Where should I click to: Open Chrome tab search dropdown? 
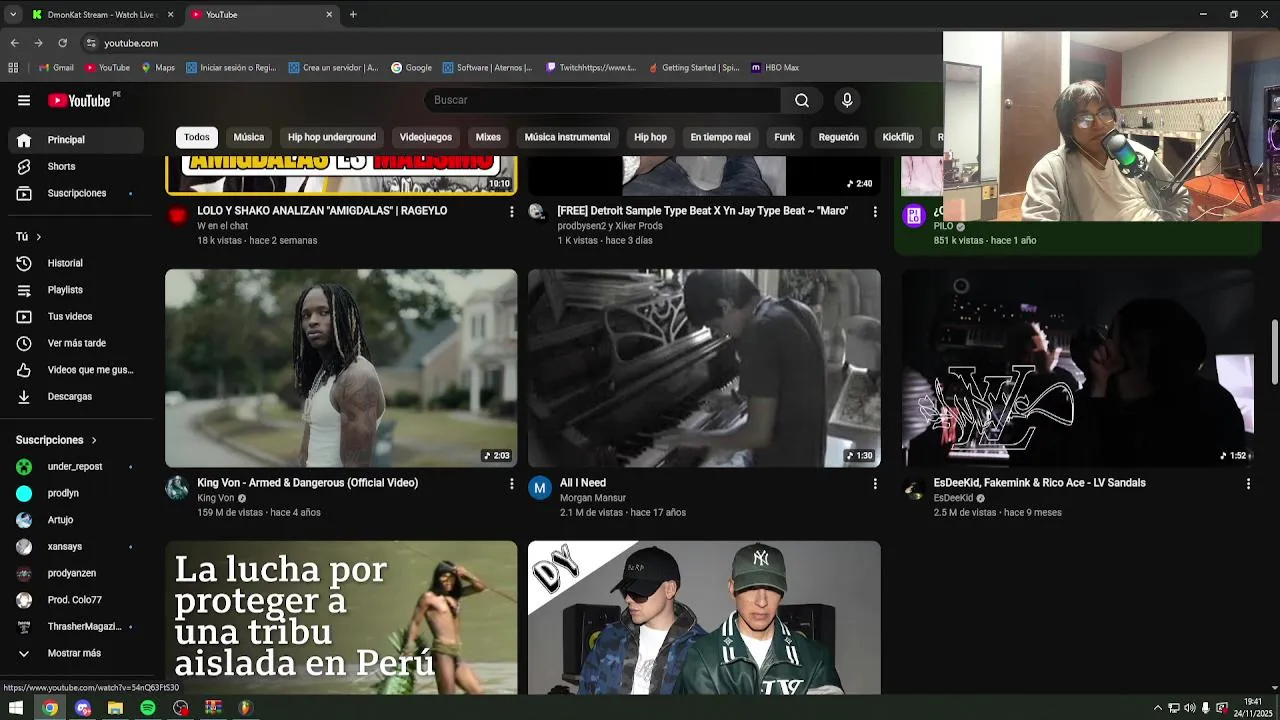click(13, 14)
